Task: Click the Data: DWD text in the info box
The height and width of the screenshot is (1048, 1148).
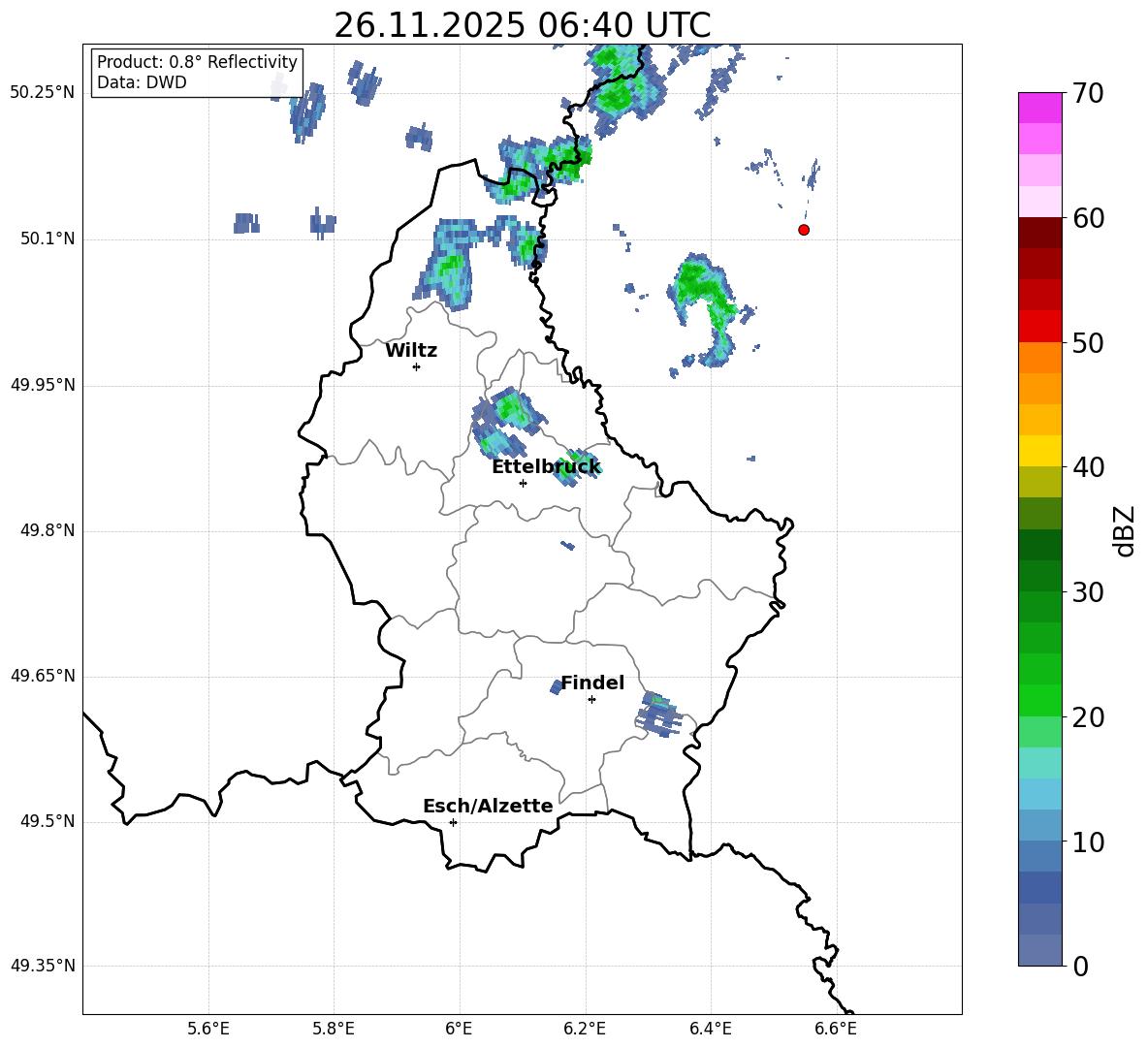Action: (x=142, y=83)
